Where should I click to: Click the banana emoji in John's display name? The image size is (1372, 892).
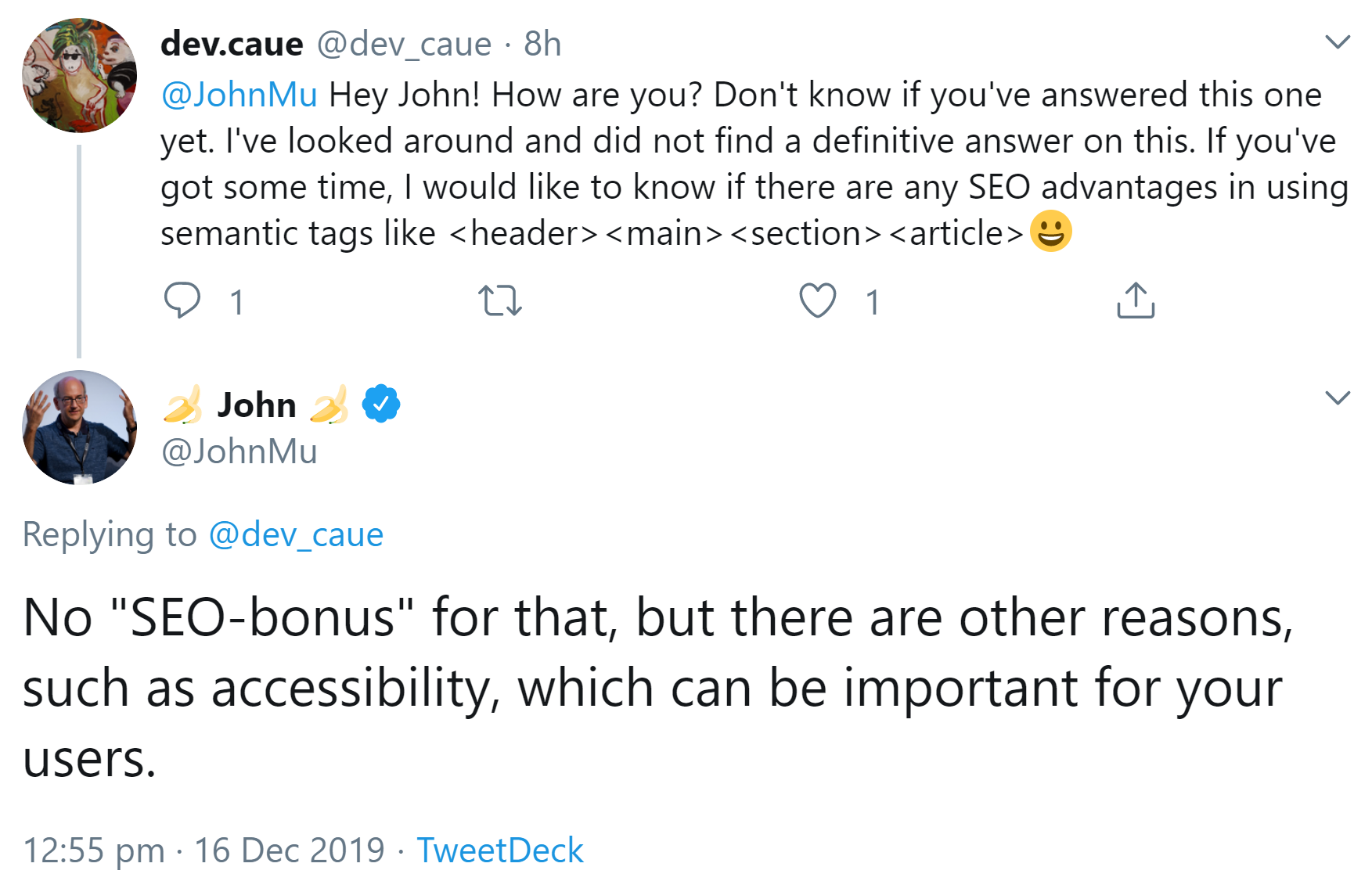tap(182, 405)
